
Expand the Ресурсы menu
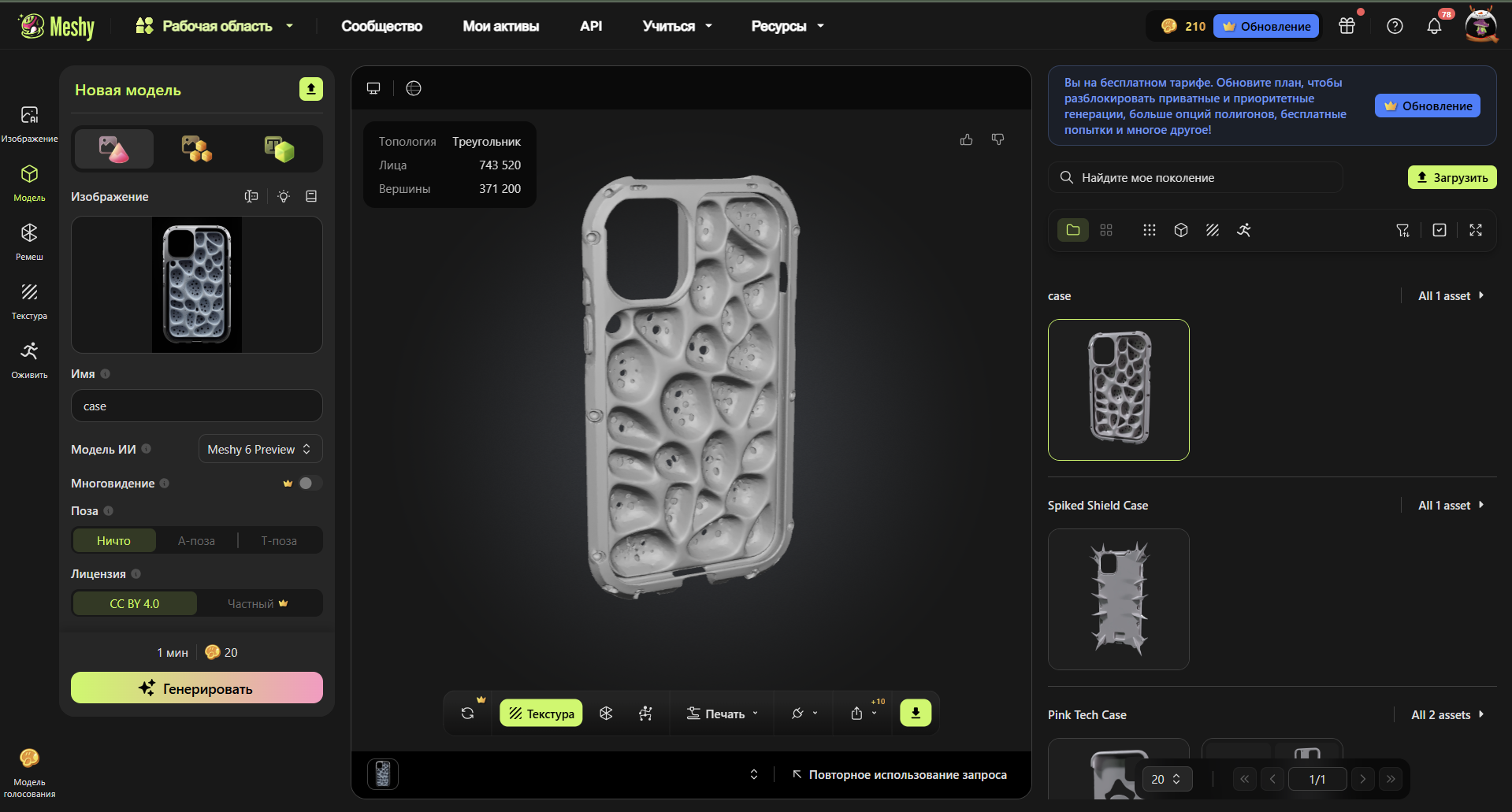coord(788,26)
